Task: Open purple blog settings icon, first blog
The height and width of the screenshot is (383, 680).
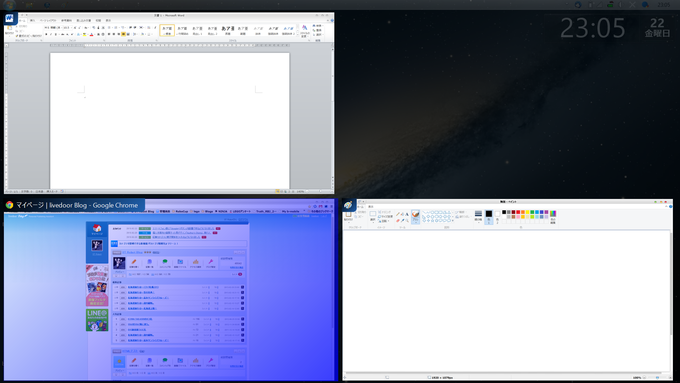Action: coord(211,262)
